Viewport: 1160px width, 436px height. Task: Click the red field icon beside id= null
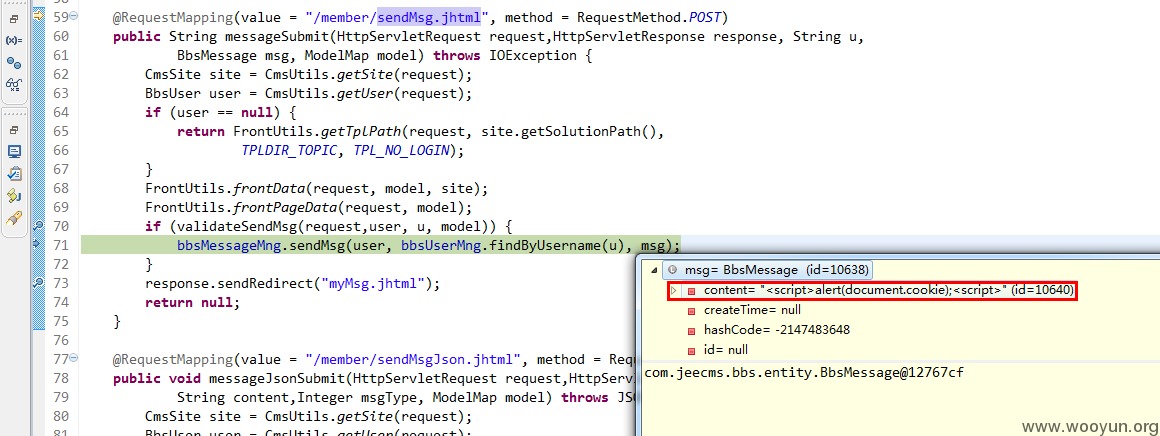tap(692, 351)
